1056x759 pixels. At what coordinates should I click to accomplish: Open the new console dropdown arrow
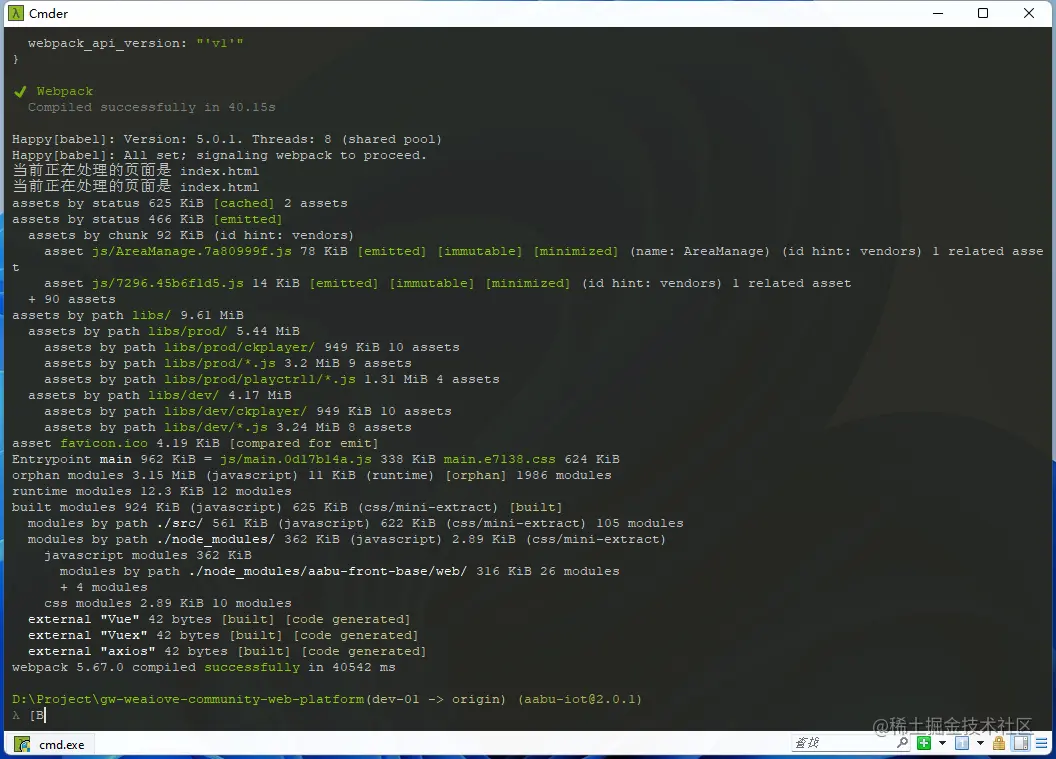942,743
